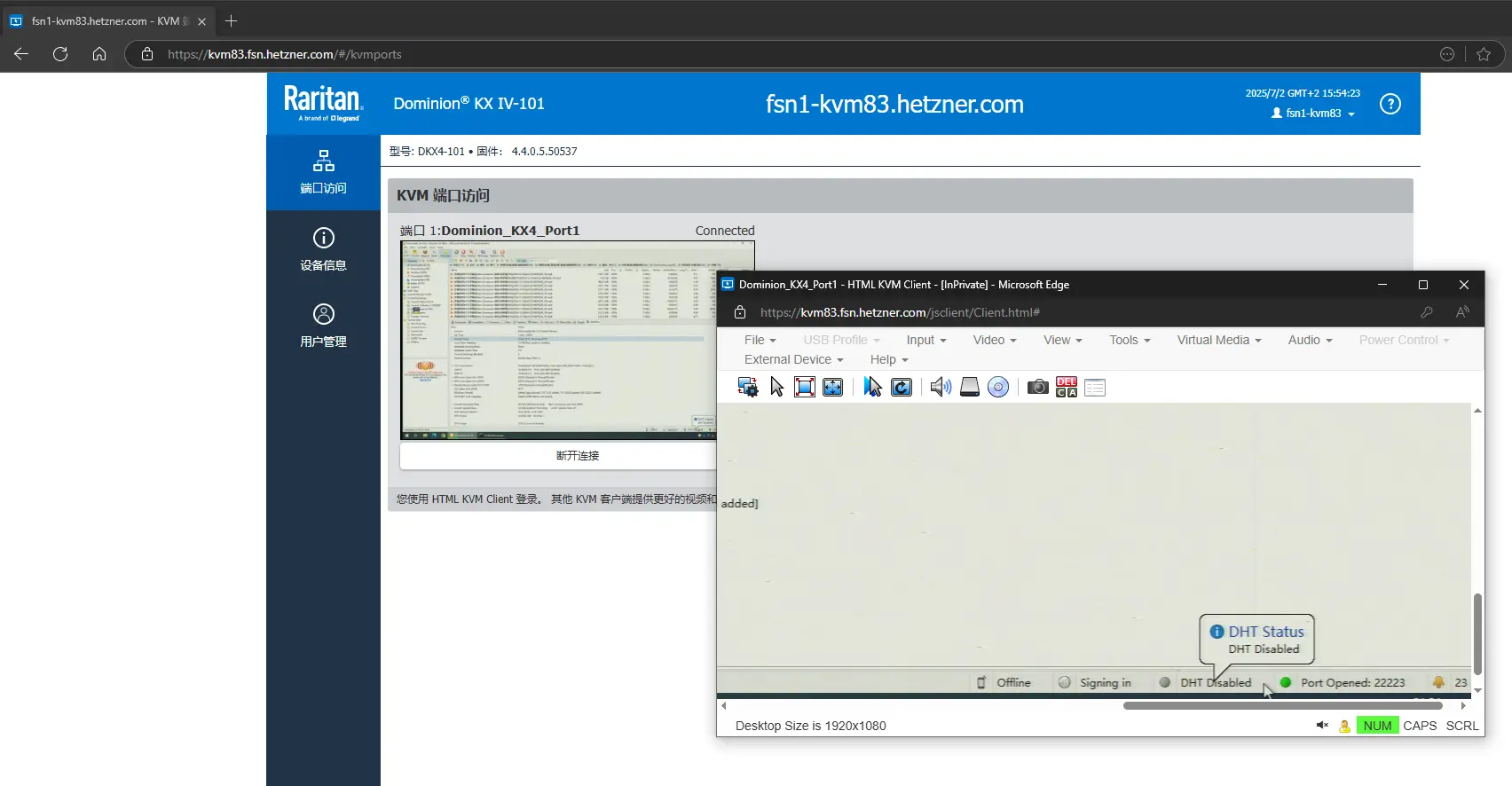Click the CD-ROM disc icon

[998, 387]
